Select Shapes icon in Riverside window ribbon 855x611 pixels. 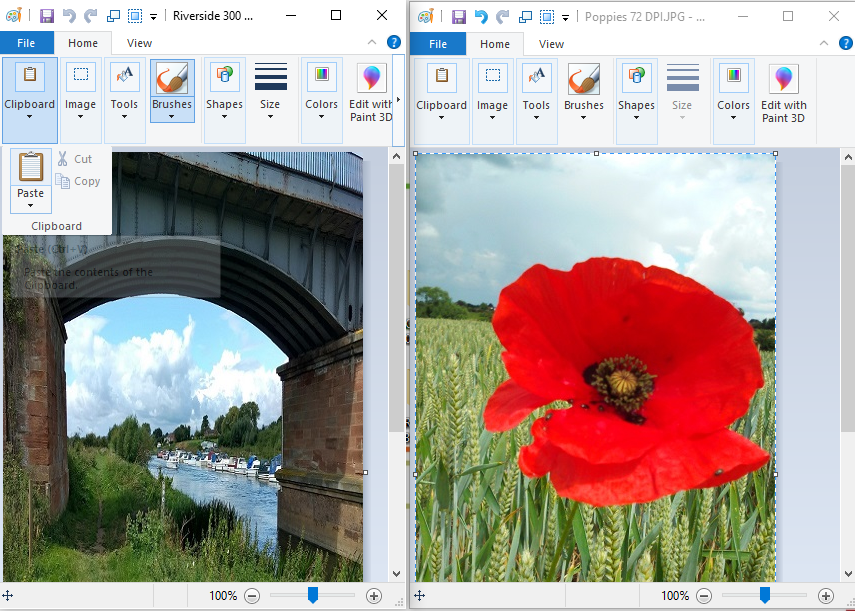point(224,77)
